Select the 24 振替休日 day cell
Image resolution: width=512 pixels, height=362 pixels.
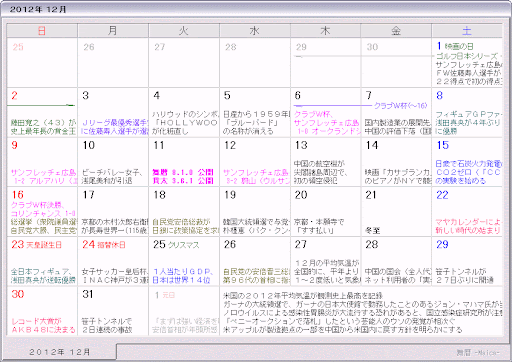coord(113,261)
